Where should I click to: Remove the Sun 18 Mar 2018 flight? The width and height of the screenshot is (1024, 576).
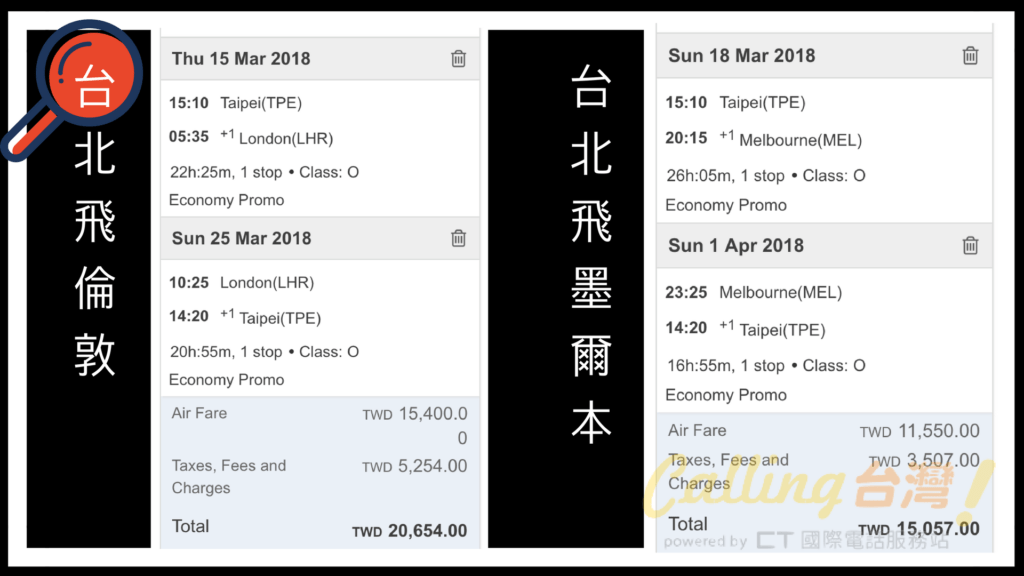coord(970,56)
